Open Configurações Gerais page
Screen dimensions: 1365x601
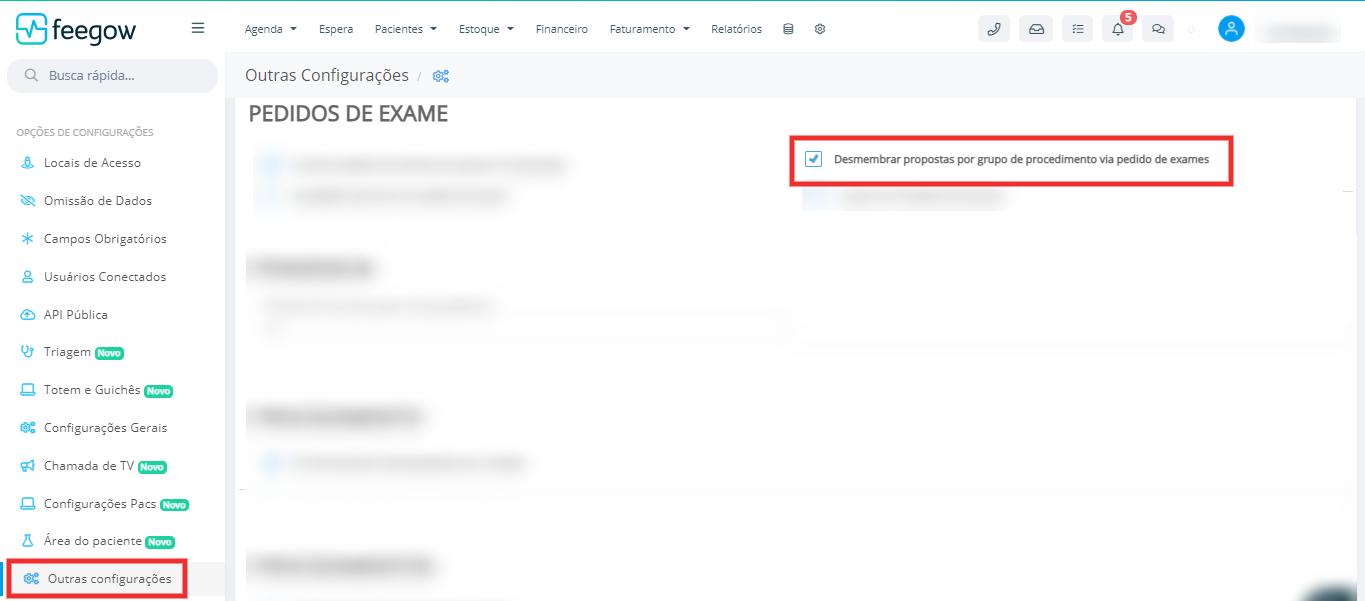[105, 428]
